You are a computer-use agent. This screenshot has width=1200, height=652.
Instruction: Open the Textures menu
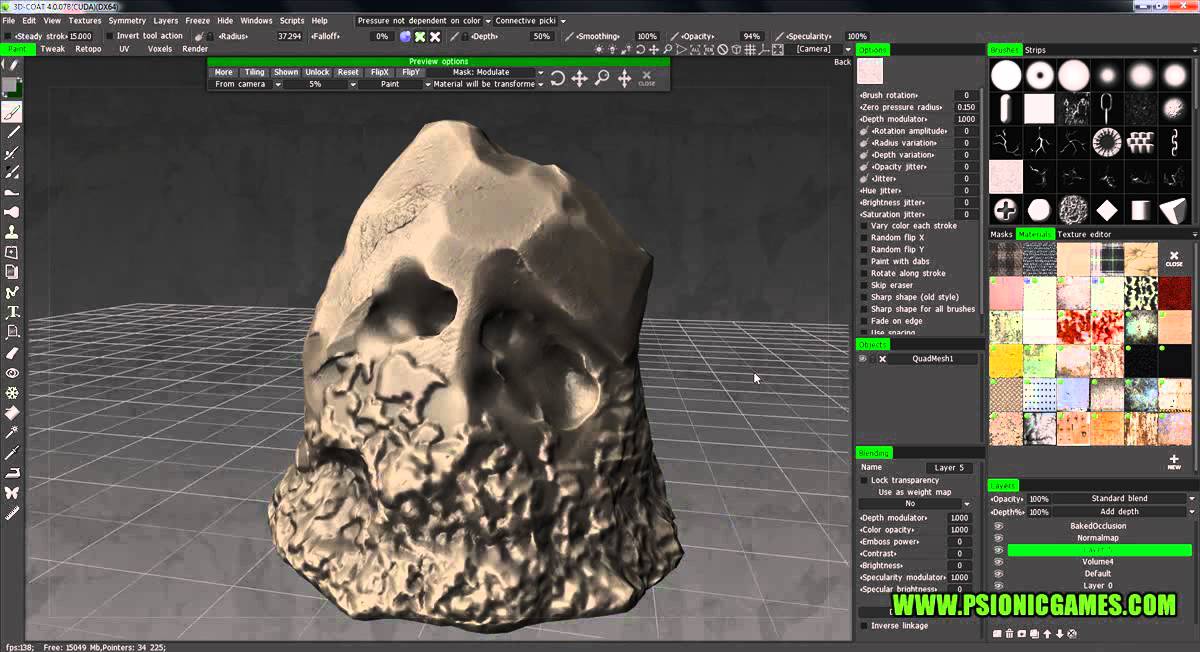[x=85, y=20]
